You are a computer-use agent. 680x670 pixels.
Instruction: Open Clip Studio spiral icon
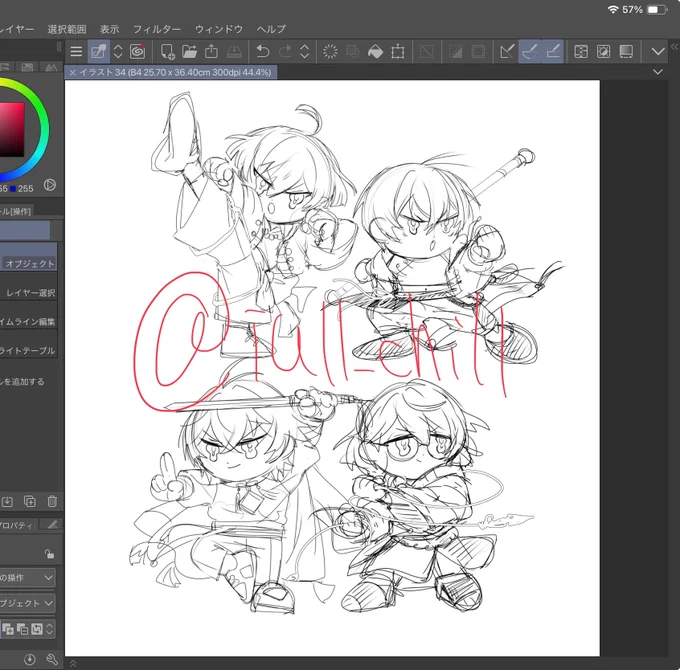137,52
